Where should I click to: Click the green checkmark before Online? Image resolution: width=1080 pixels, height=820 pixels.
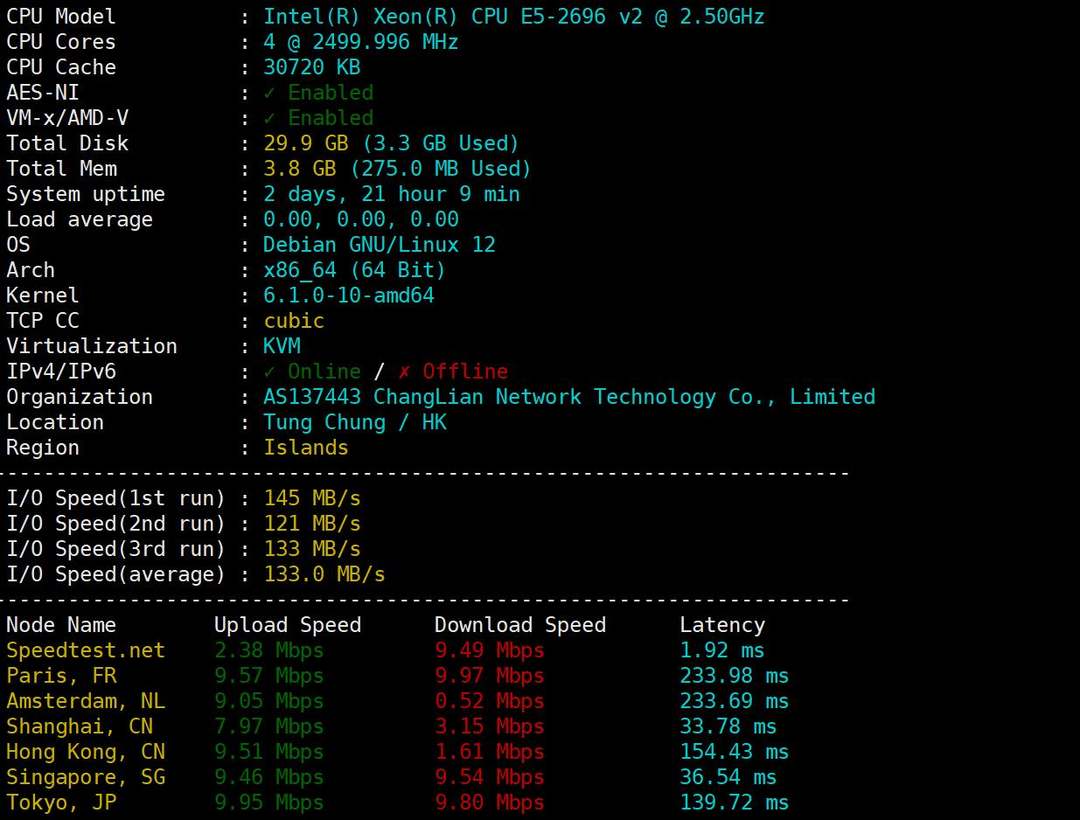coord(269,372)
